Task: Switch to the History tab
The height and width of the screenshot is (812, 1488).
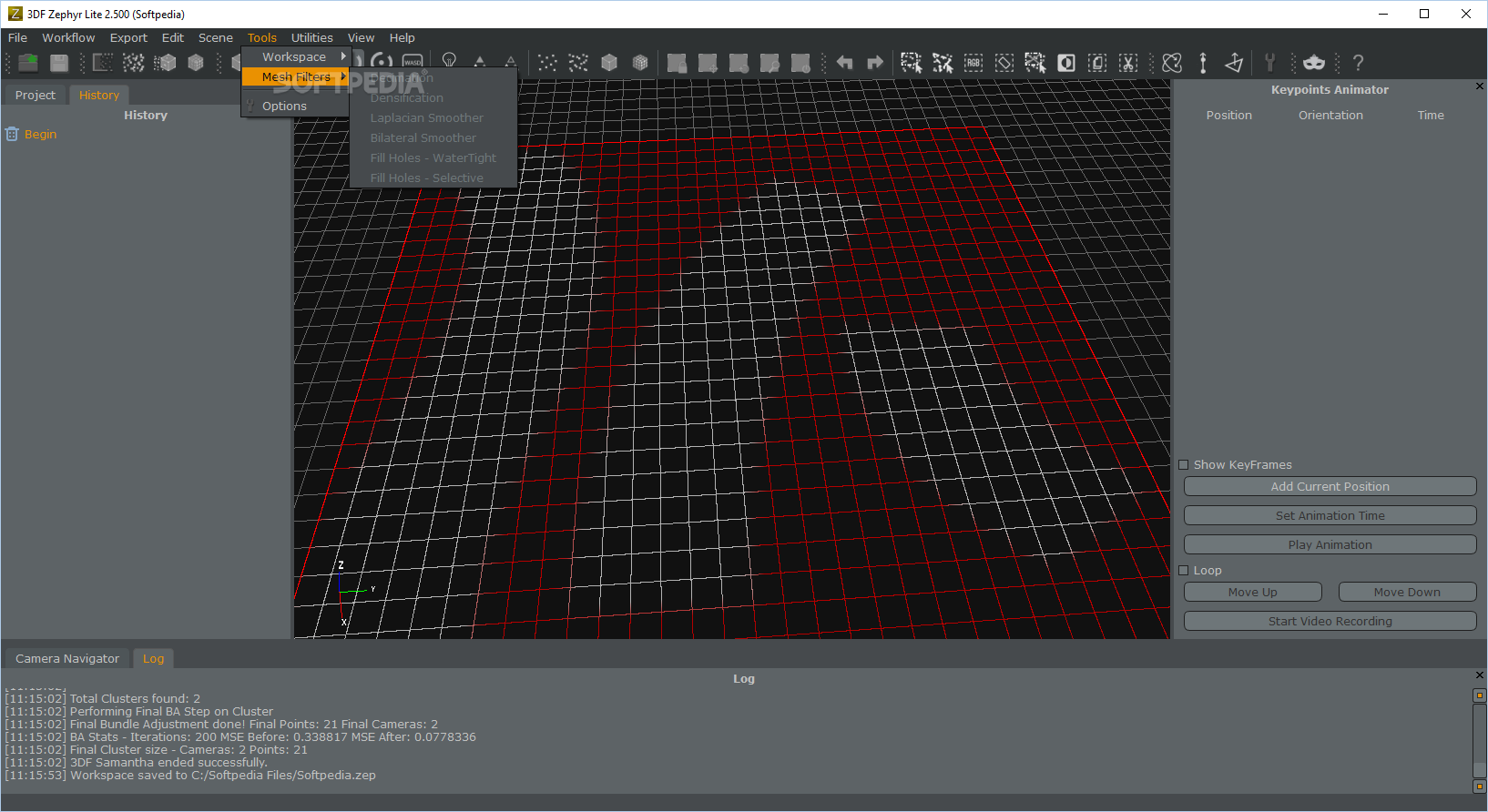Action: click(99, 95)
